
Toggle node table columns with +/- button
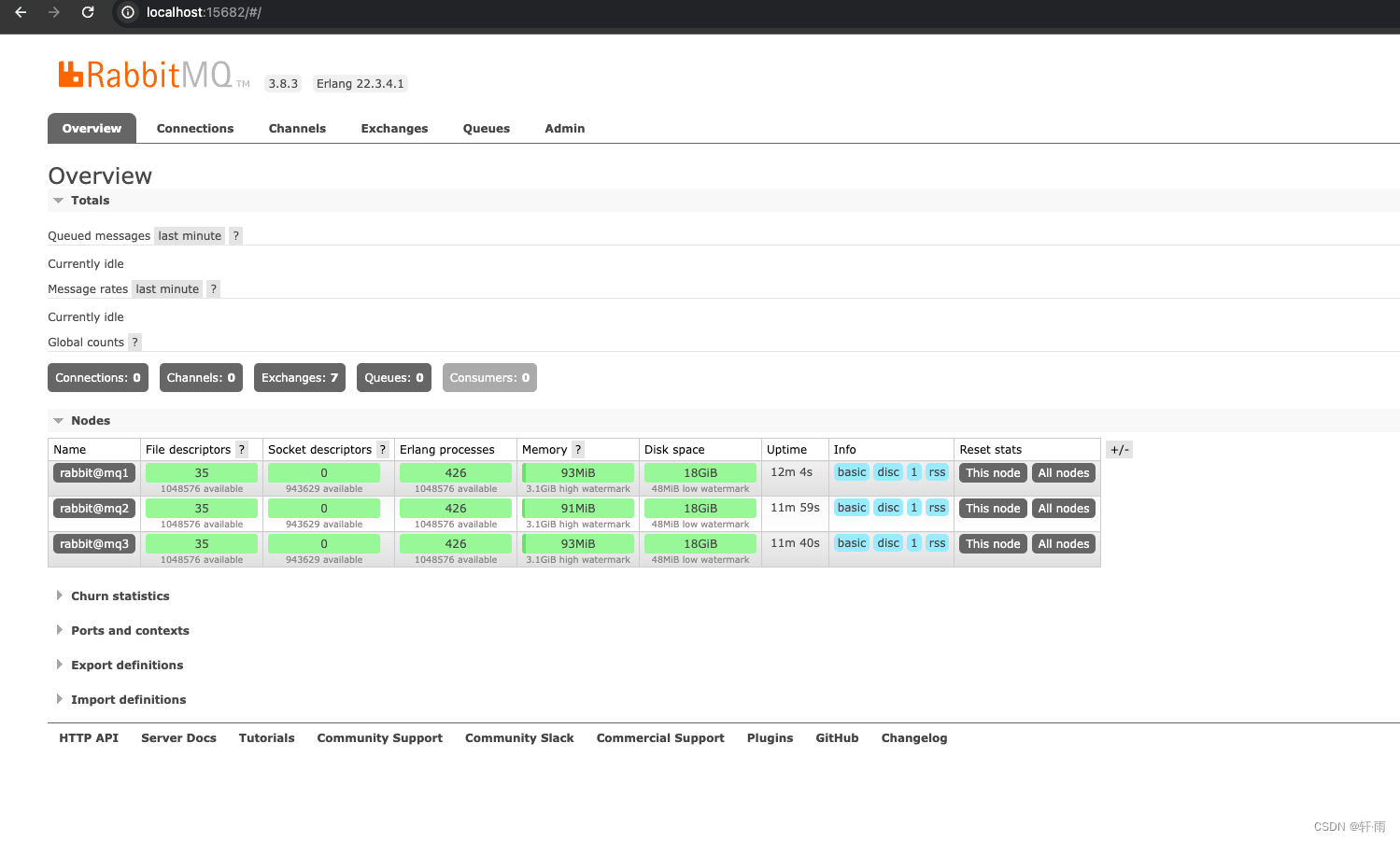[x=1120, y=450]
